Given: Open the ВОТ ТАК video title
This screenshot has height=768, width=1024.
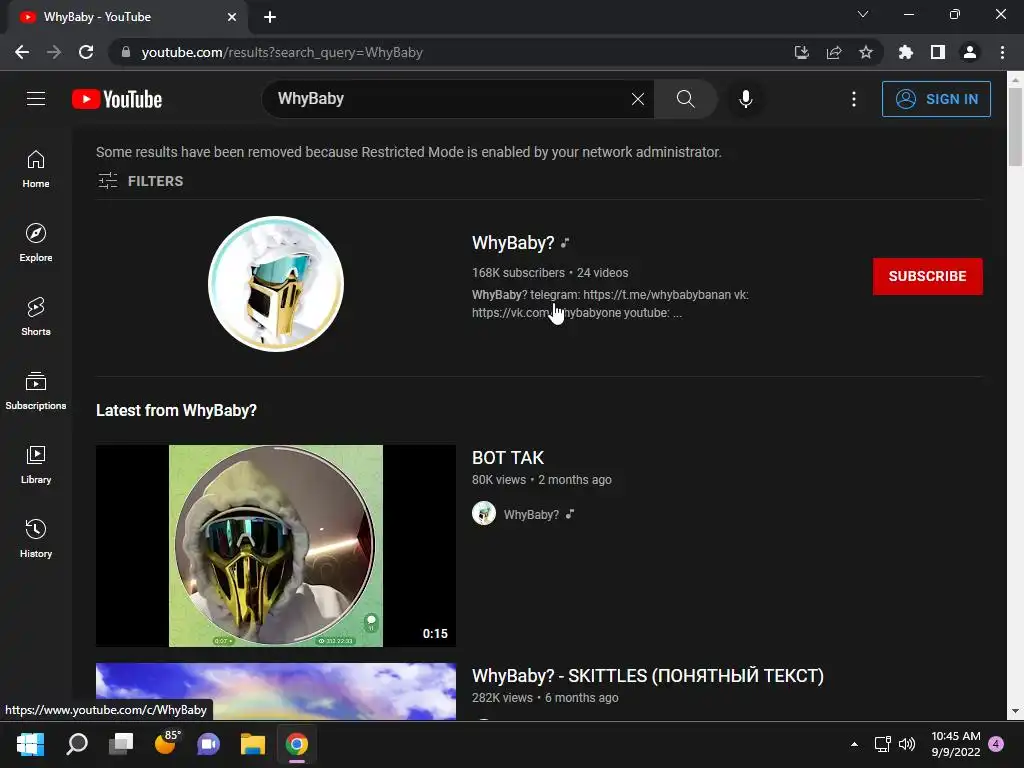Looking at the screenshot, I should tap(508, 458).
